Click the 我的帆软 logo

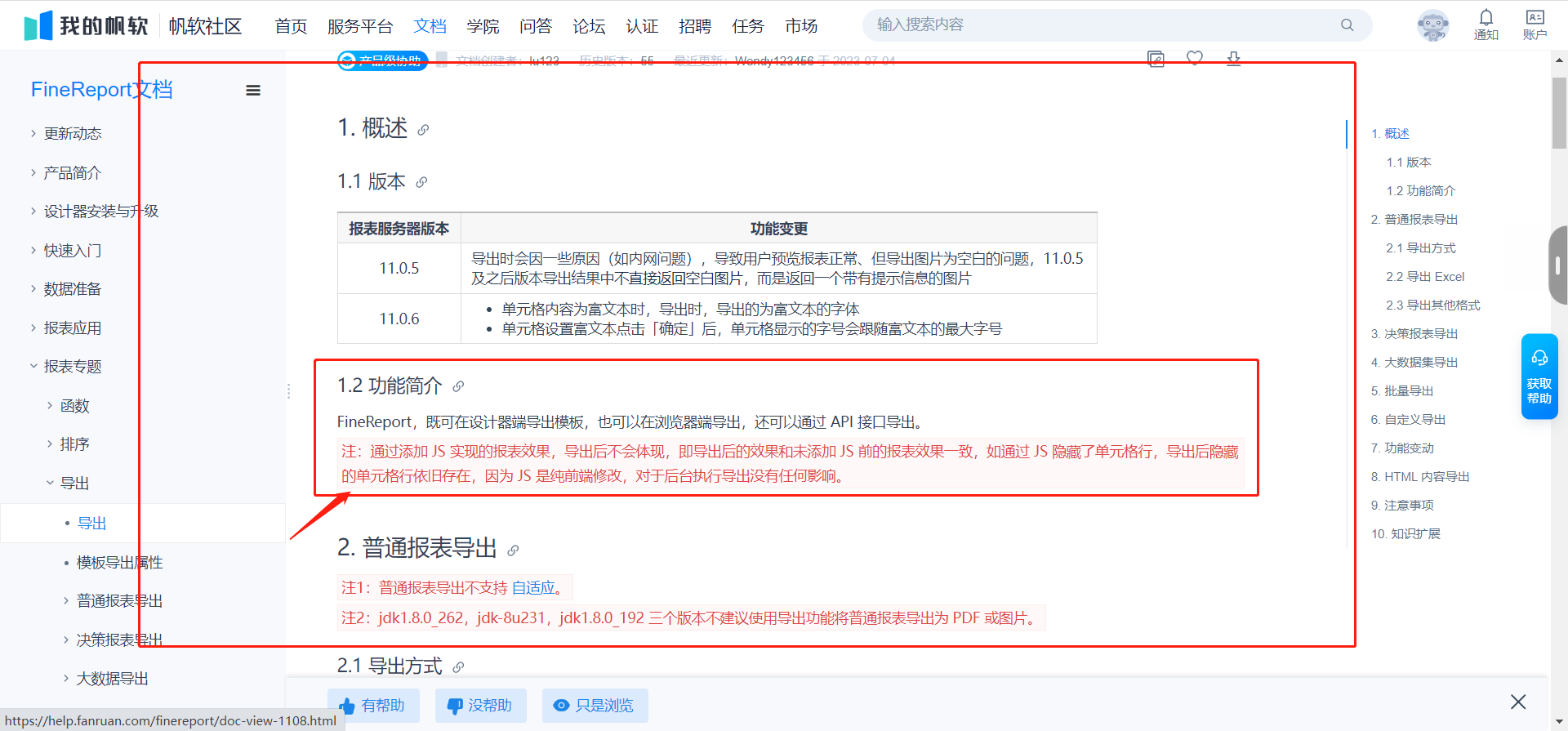tap(86, 26)
